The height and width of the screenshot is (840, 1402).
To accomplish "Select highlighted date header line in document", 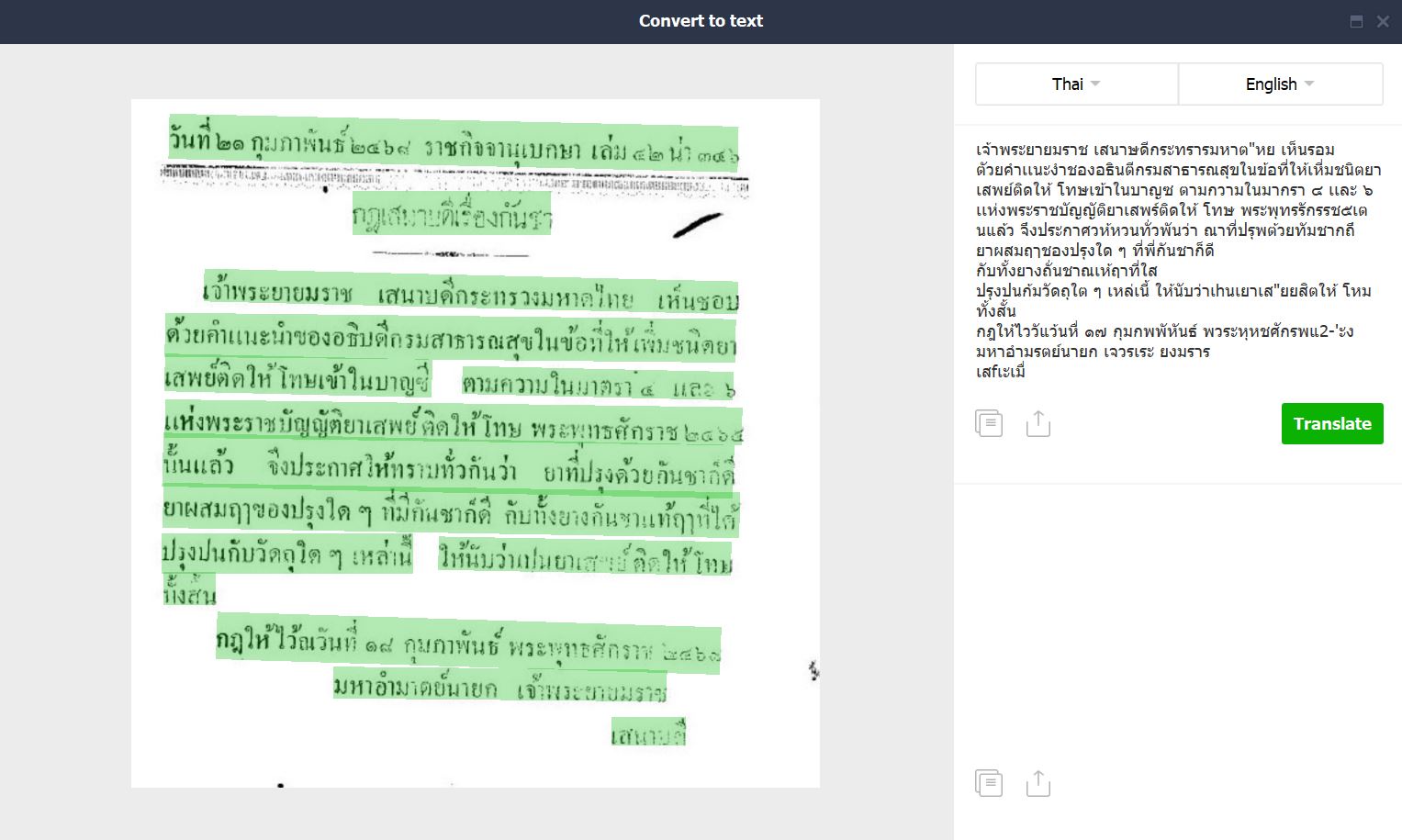I will [x=454, y=143].
